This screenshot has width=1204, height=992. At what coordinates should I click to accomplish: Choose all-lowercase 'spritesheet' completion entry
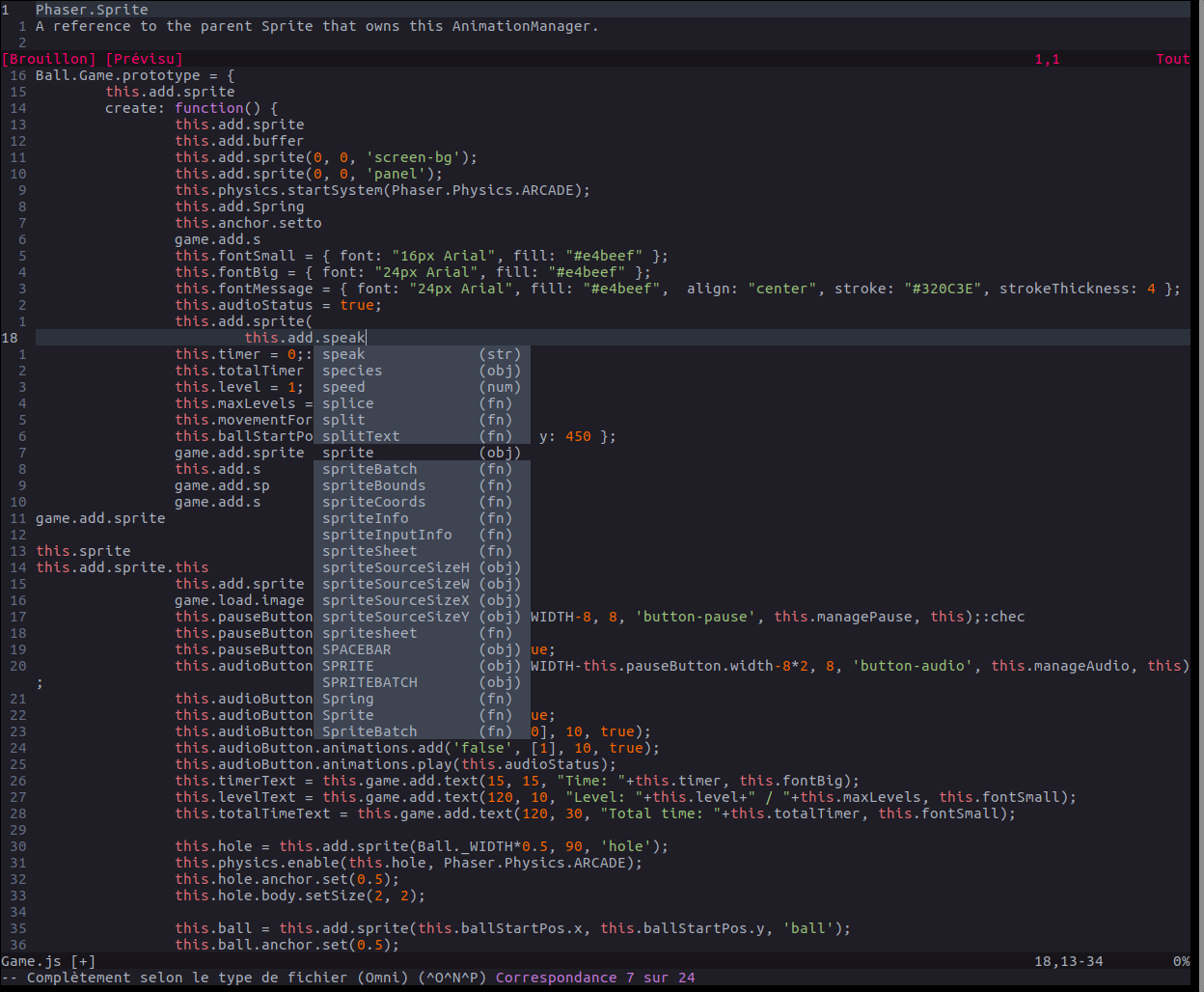point(422,633)
